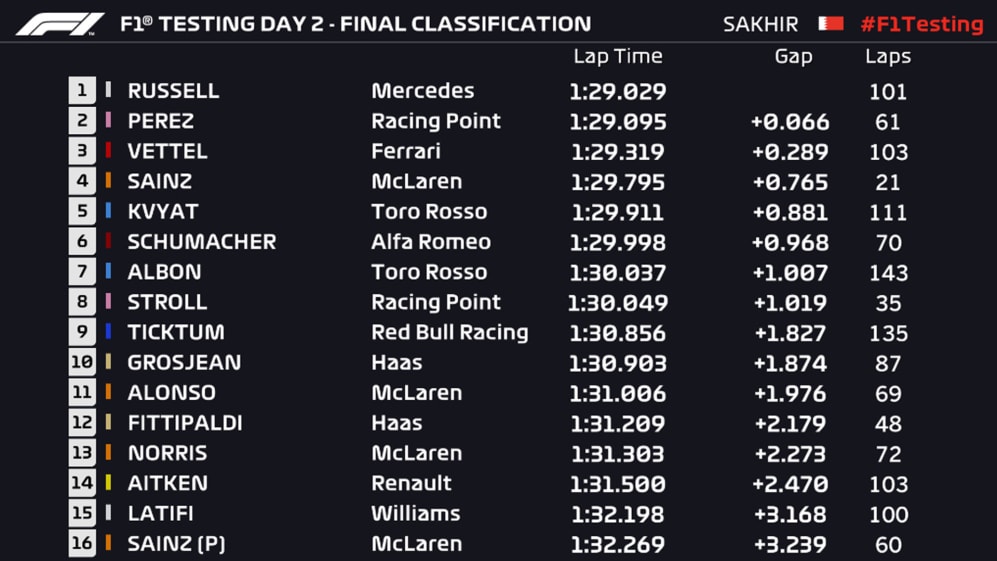Click Aitken's yellow Renault team color bar

tap(108, 484)
